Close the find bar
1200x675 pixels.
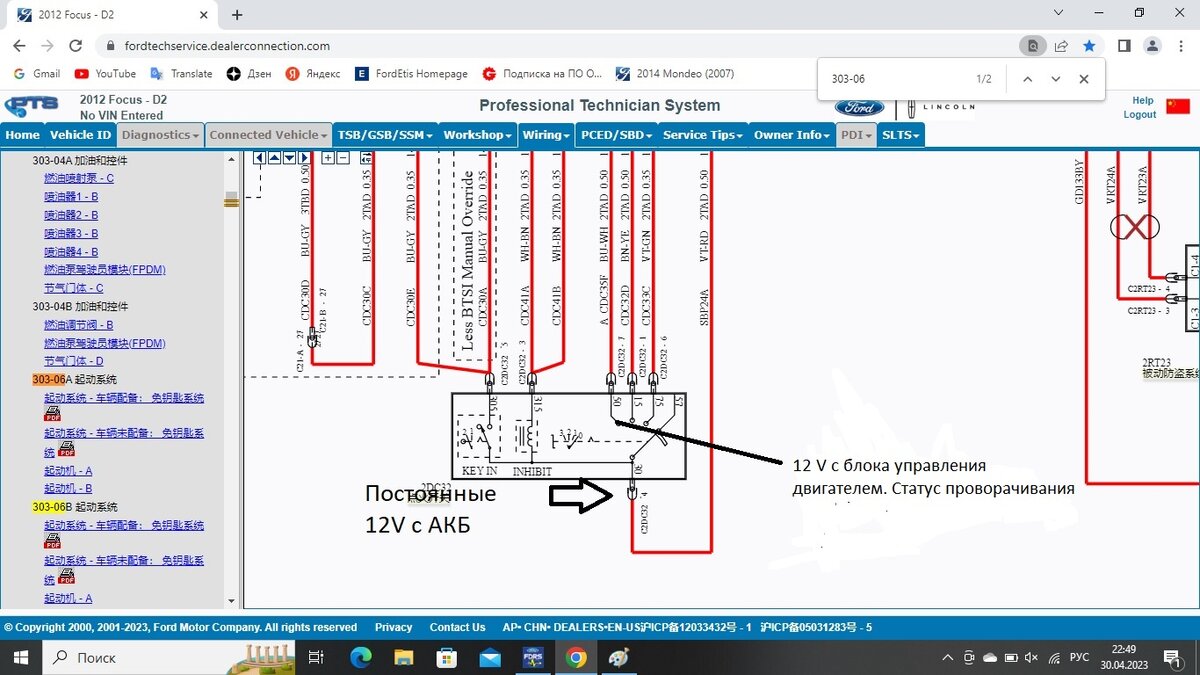coord(1084,79)
